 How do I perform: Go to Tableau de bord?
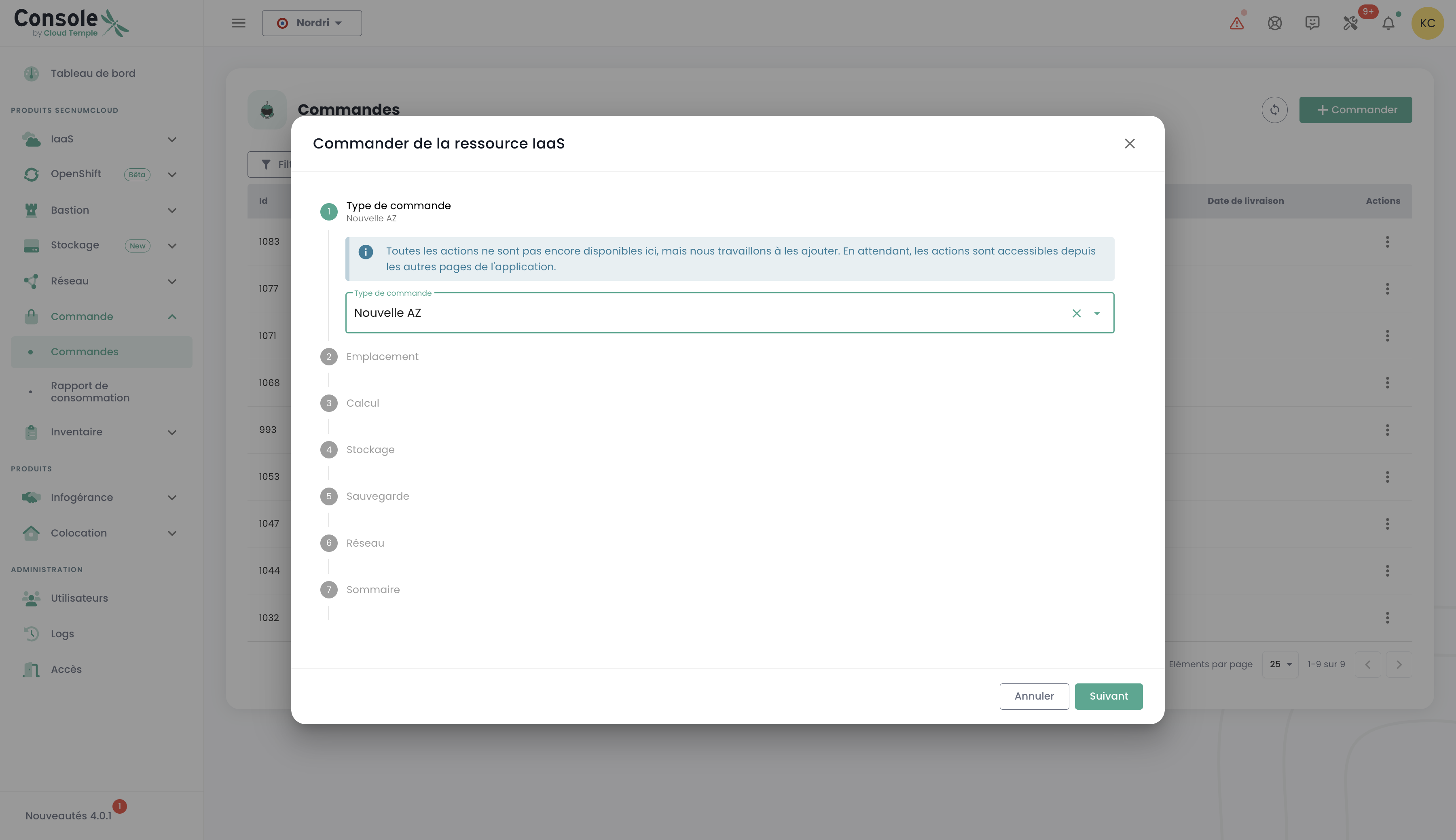pyautogui.click(x=93, y=73)
